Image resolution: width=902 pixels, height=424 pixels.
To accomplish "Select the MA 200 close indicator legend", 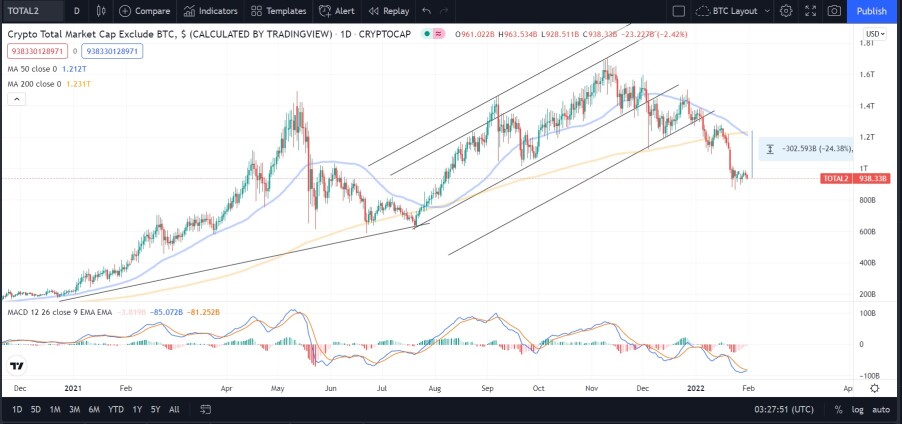I will (x=34, y=84).
